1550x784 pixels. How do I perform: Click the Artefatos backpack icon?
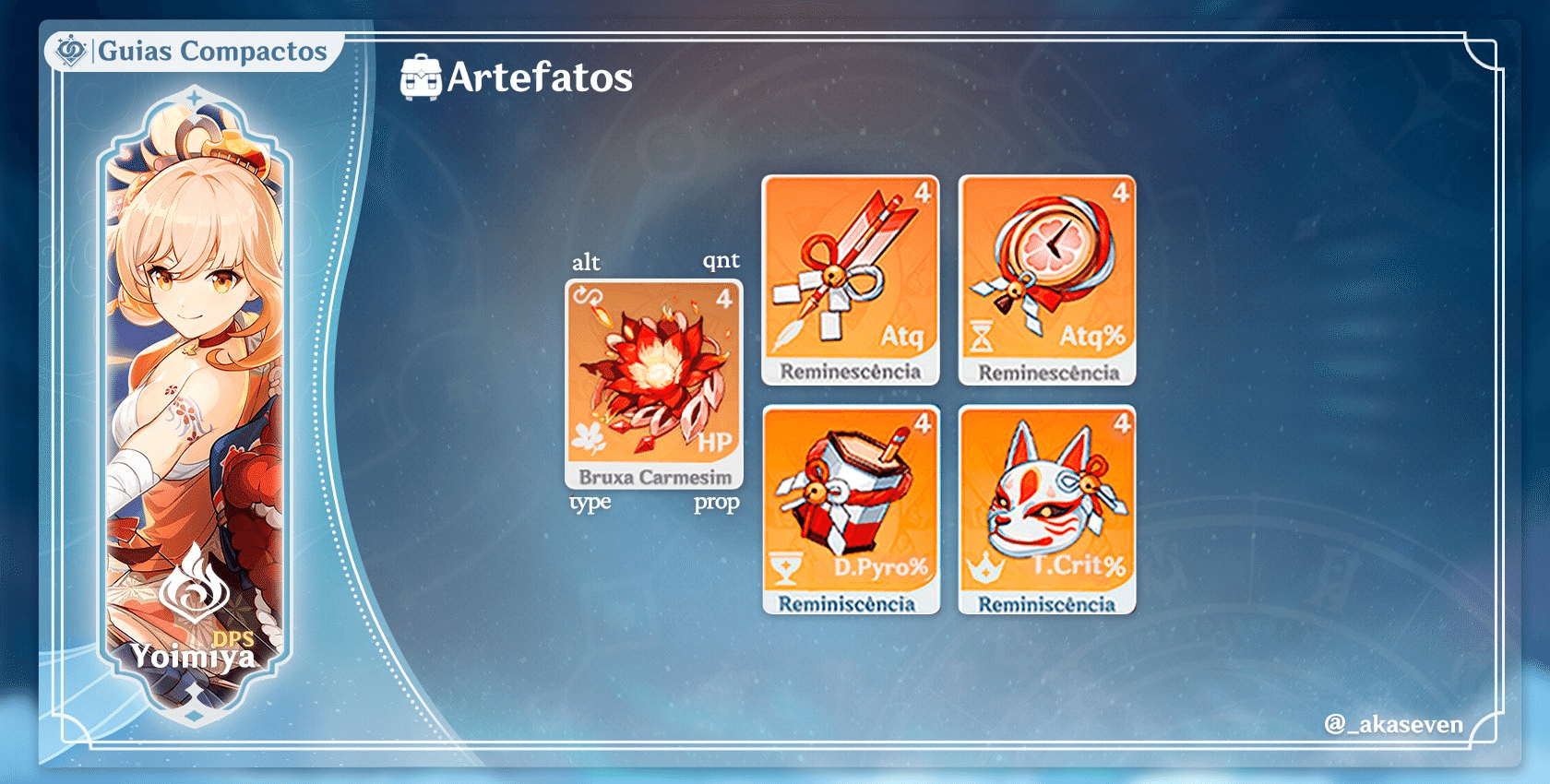tap(420, 77)
